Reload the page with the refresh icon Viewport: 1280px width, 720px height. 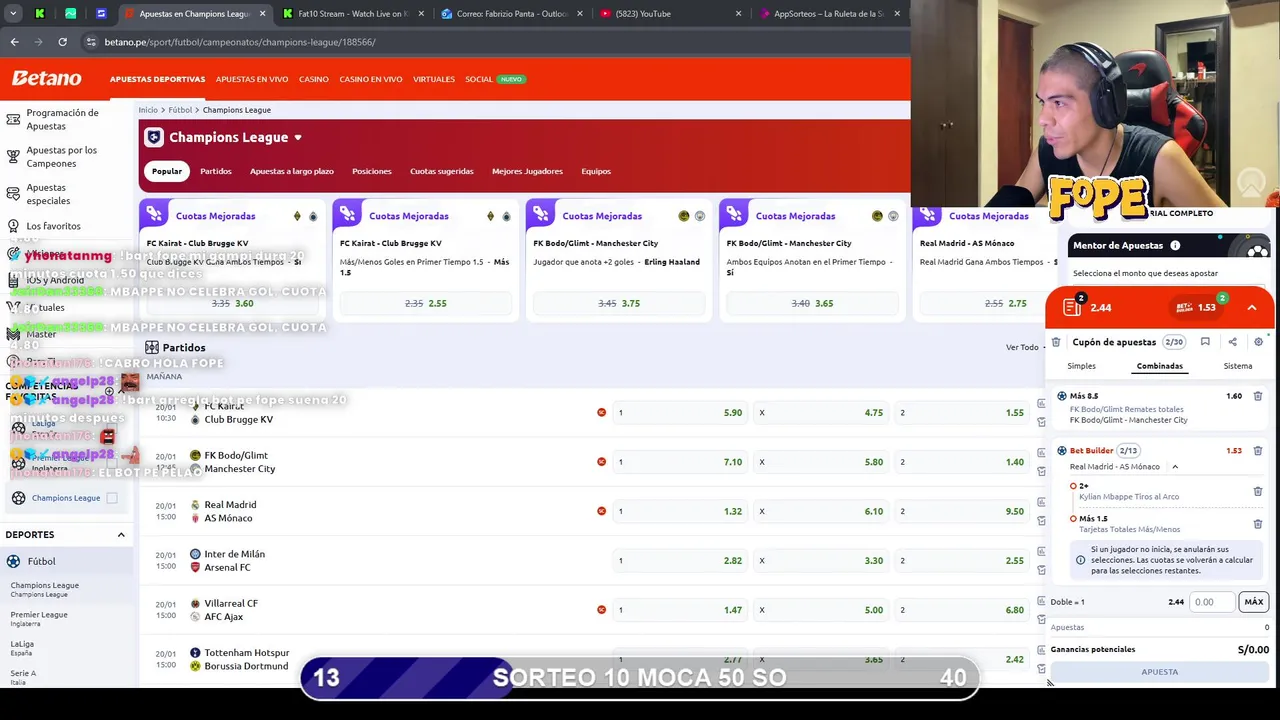(62, 42)
